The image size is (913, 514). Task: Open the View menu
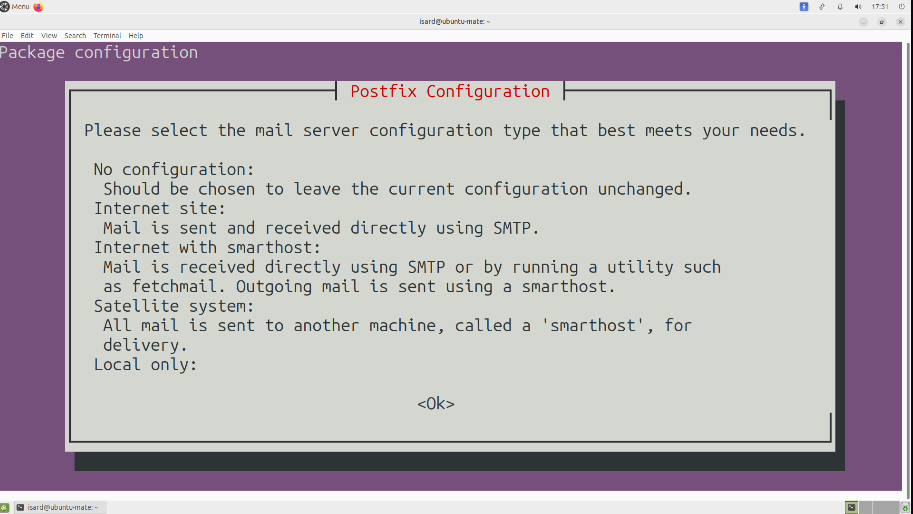tap(49, 36)
